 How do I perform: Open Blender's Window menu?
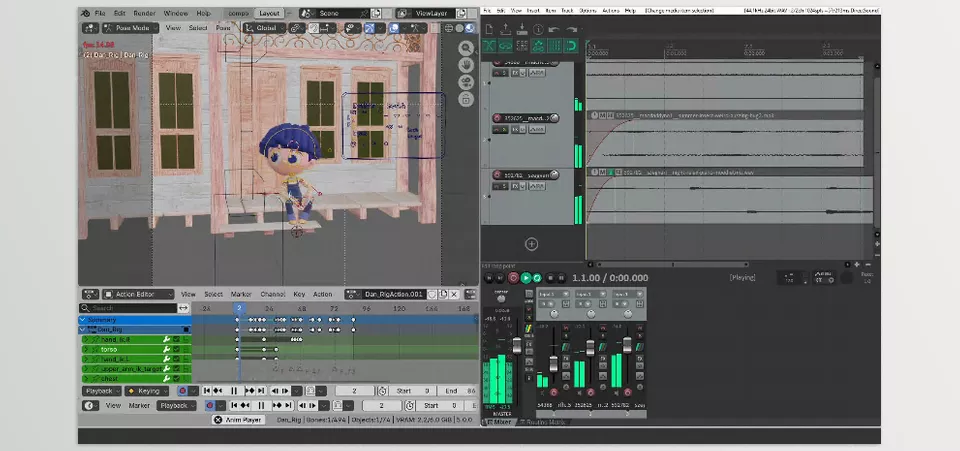[176, 13]
